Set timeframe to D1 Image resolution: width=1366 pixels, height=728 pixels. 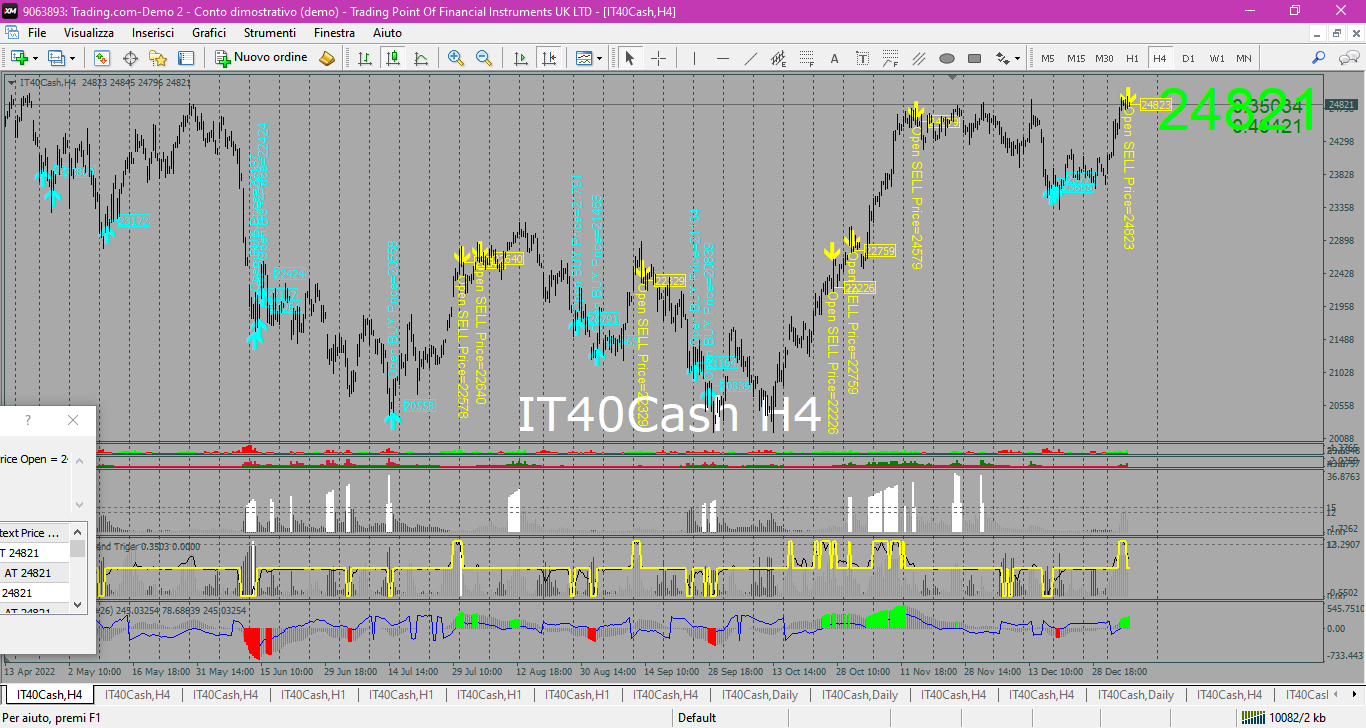1188,58
